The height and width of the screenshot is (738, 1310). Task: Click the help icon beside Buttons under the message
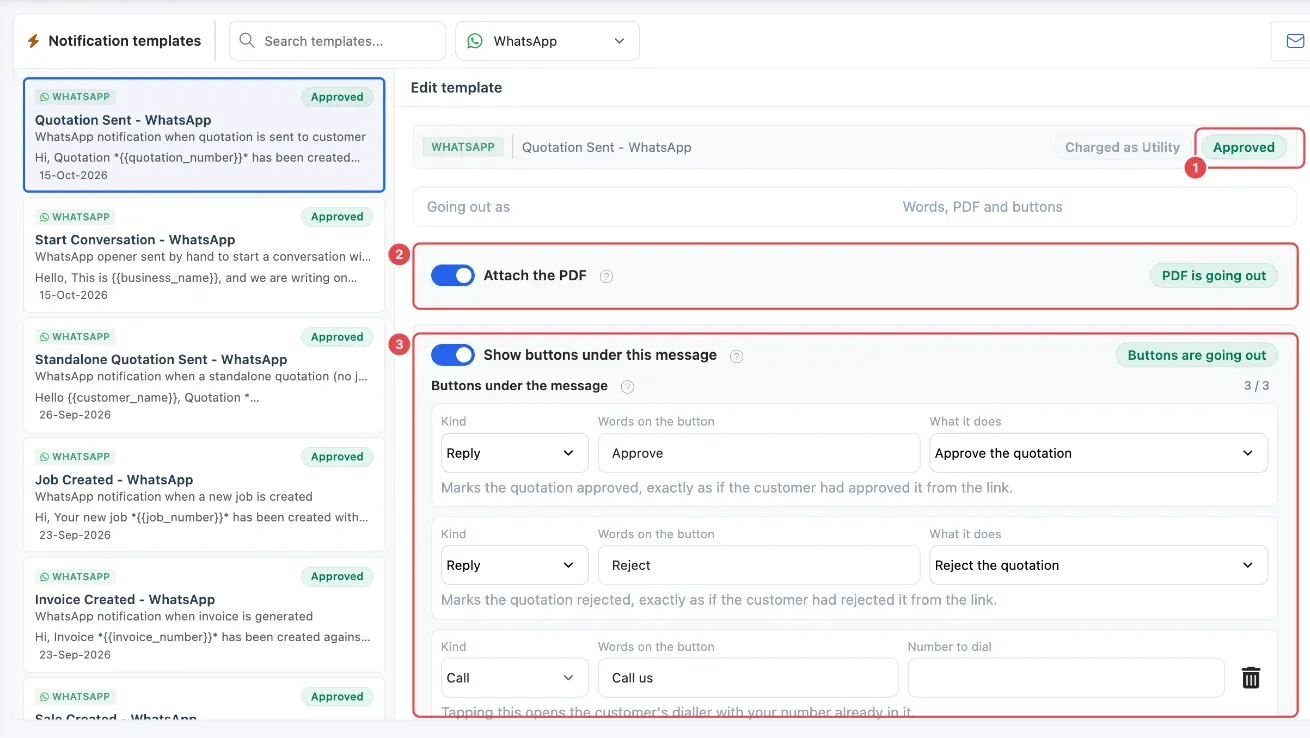click(627, 386)
